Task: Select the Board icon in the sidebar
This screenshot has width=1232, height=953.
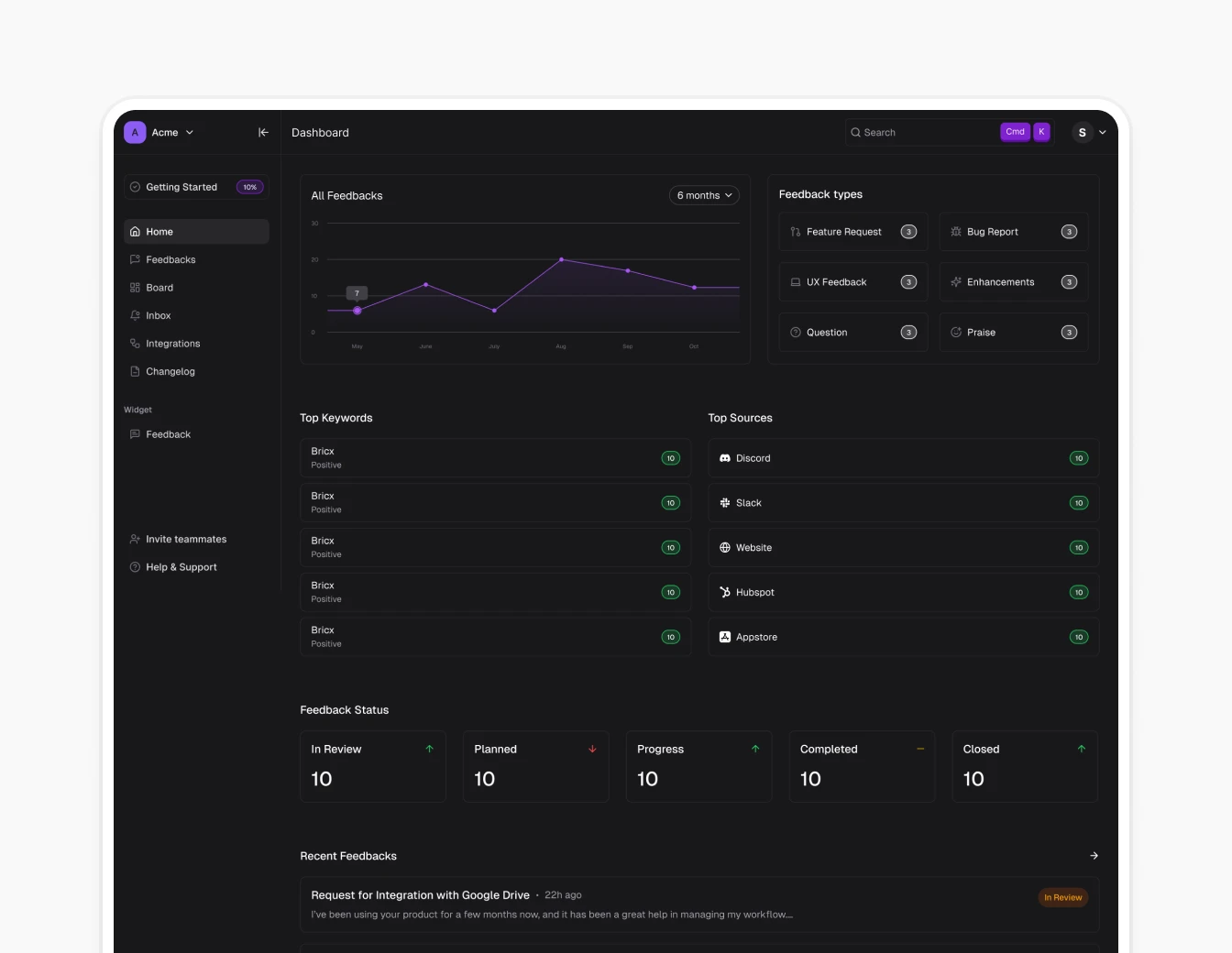Action: pos(136,287)
